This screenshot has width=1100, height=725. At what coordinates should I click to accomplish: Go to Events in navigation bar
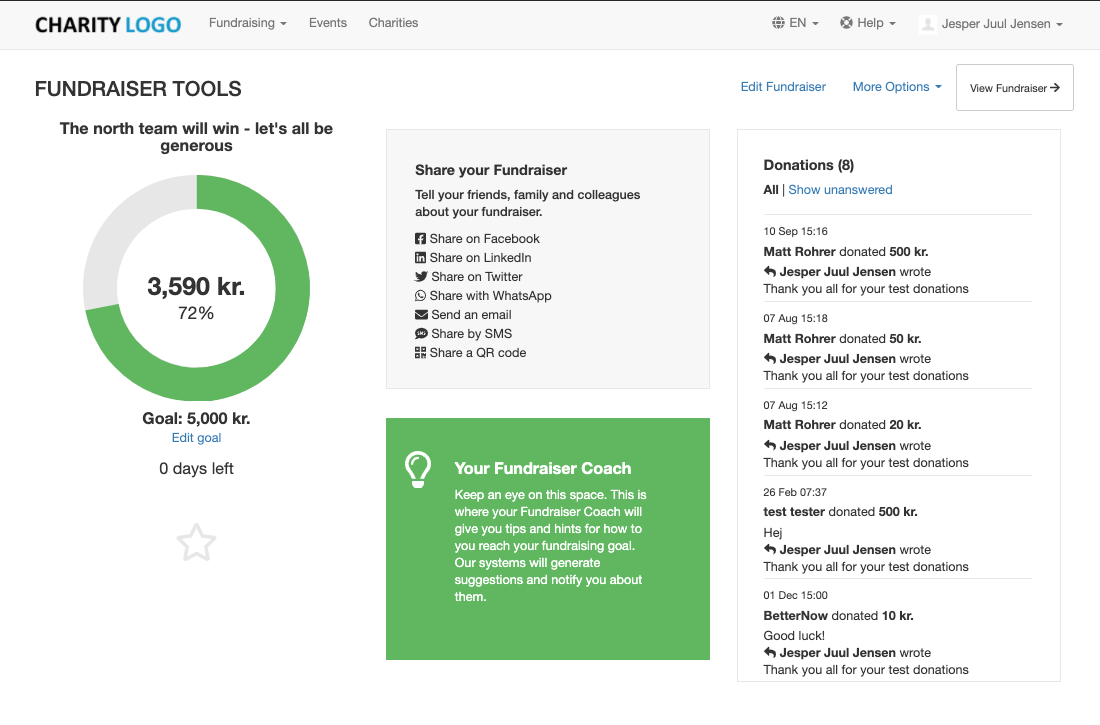[328, 23]
